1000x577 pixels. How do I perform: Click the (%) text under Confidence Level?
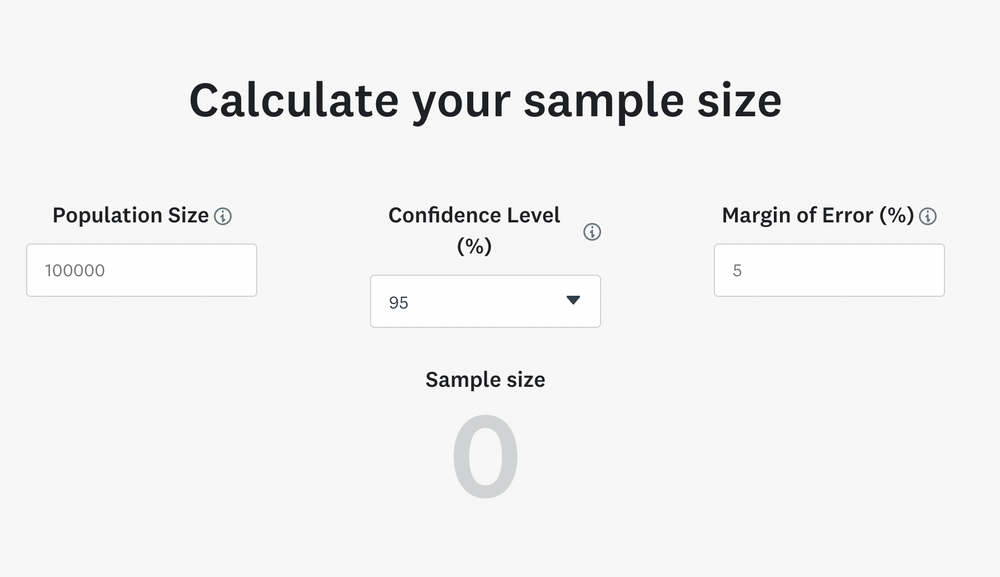[x=474, y=246]
